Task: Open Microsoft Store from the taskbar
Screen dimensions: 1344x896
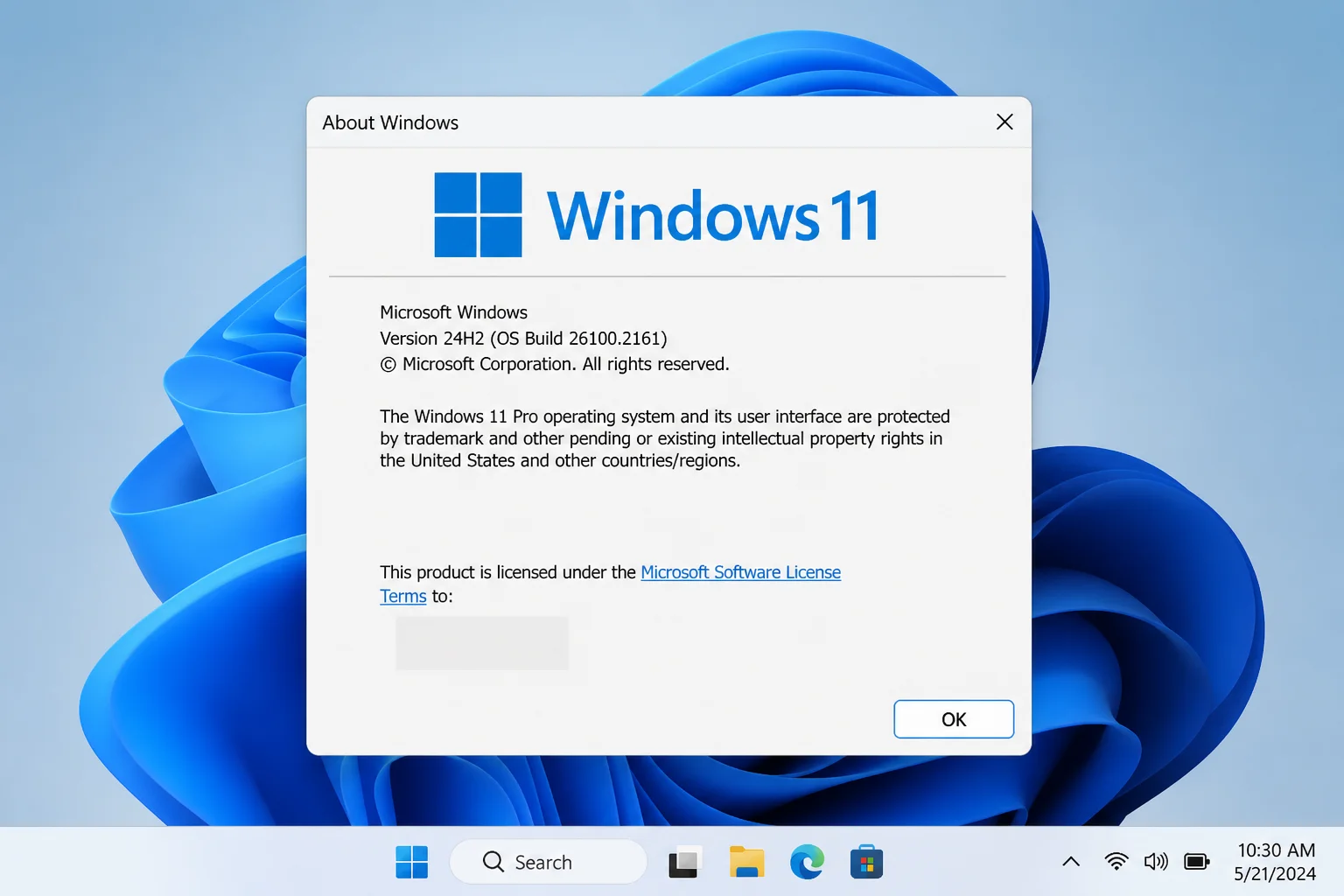Action: pyautogui.click(x=866, y=862)
